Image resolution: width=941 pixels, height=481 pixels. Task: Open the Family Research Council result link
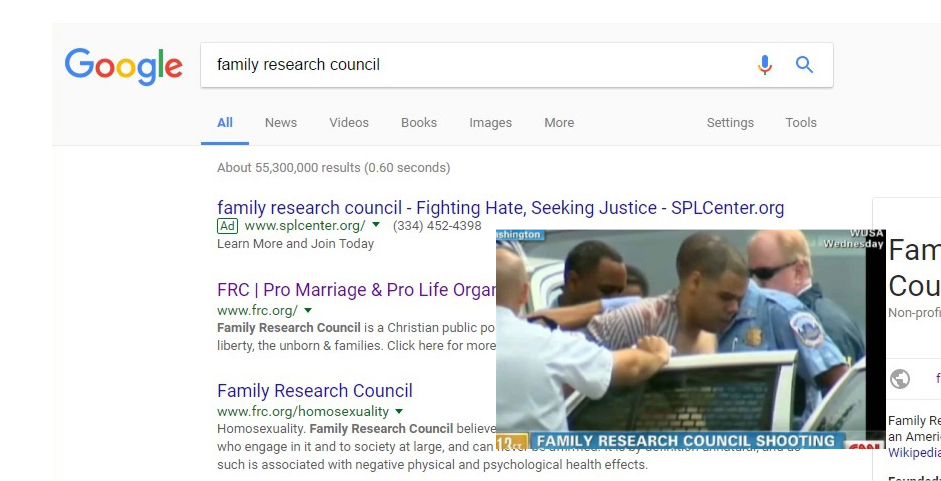pyautogui.click(x=314, y=391)
